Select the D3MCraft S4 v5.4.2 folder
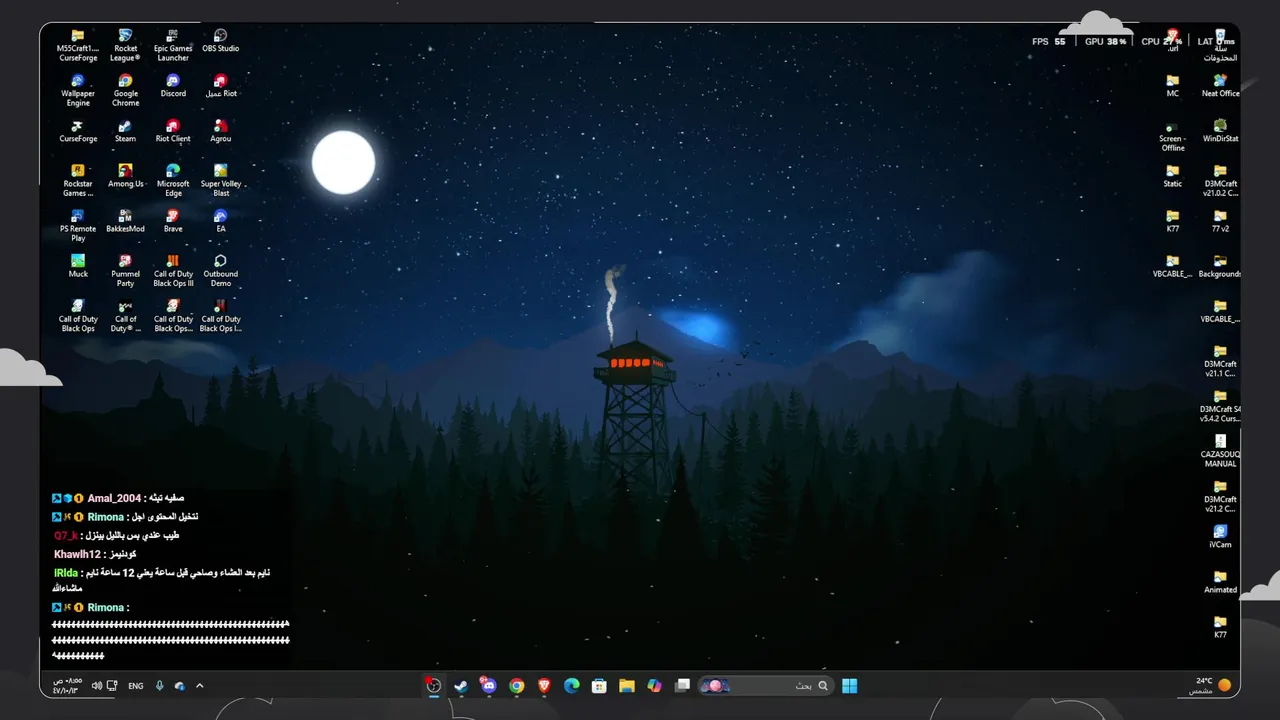The image size is (1280, 720). click(1220, 405)
